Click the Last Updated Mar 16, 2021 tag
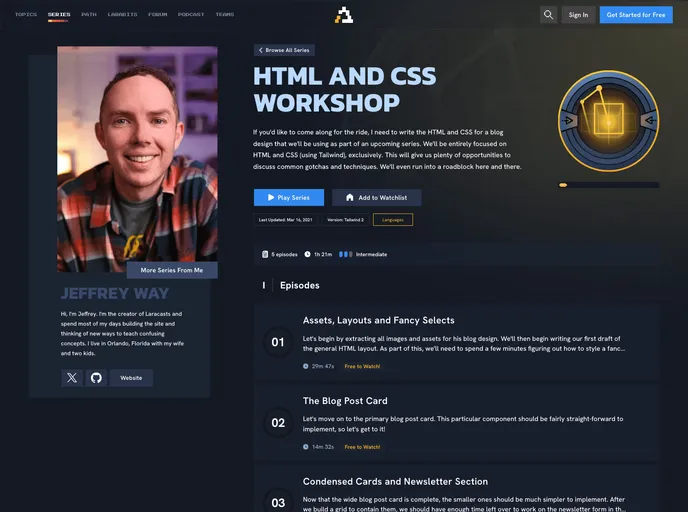Viewport: 688px width, 512px height. [x=286, y=220]
